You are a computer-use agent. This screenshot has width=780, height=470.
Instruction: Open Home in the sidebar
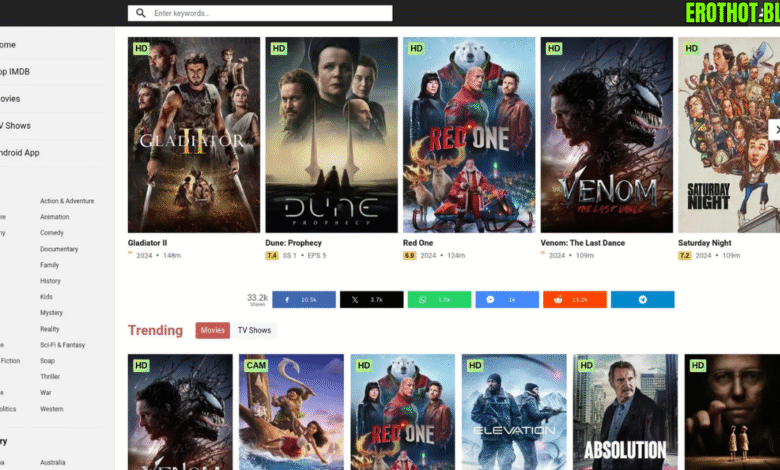[x=8, y=45]
